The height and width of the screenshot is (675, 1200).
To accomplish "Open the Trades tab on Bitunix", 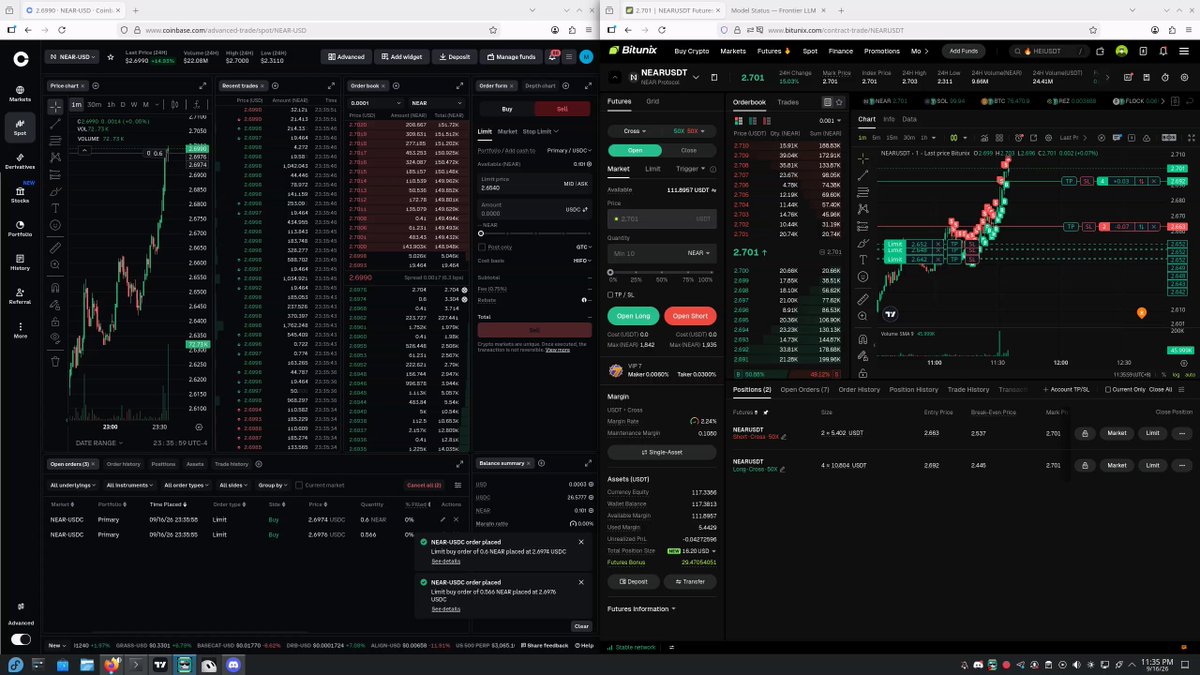I will (788, 102).
